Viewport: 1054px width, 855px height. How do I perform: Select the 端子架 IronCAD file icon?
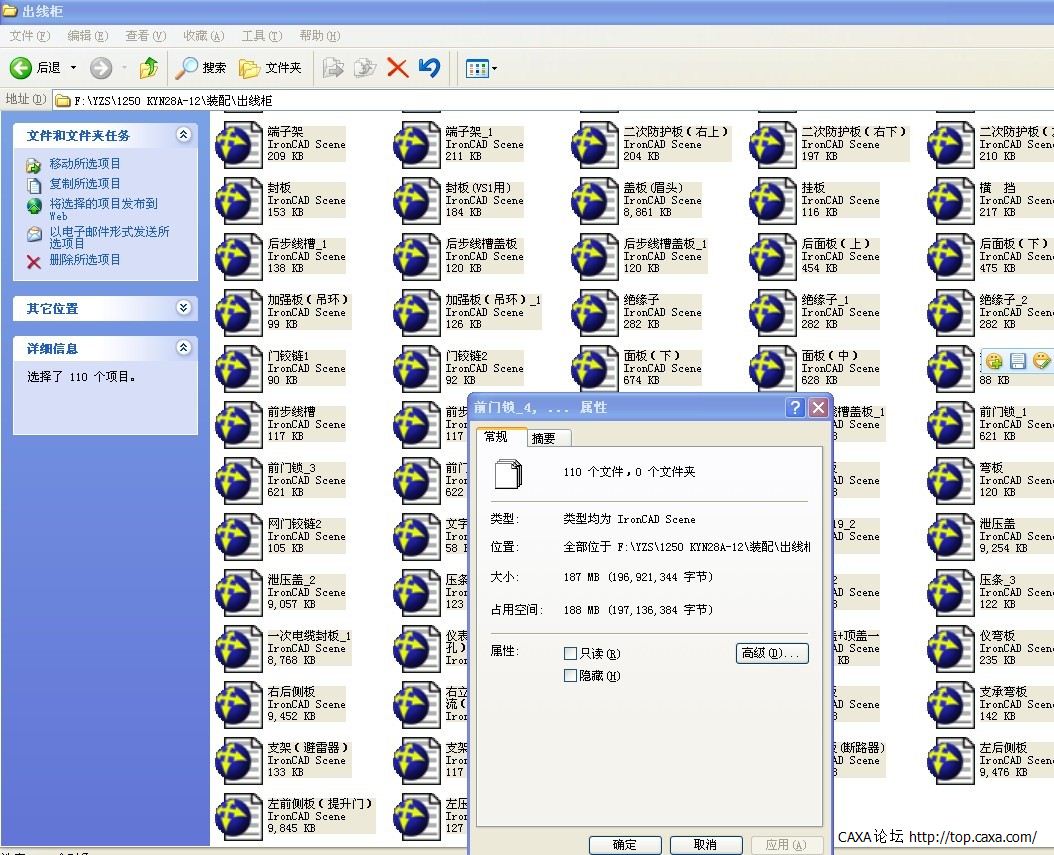239,144
